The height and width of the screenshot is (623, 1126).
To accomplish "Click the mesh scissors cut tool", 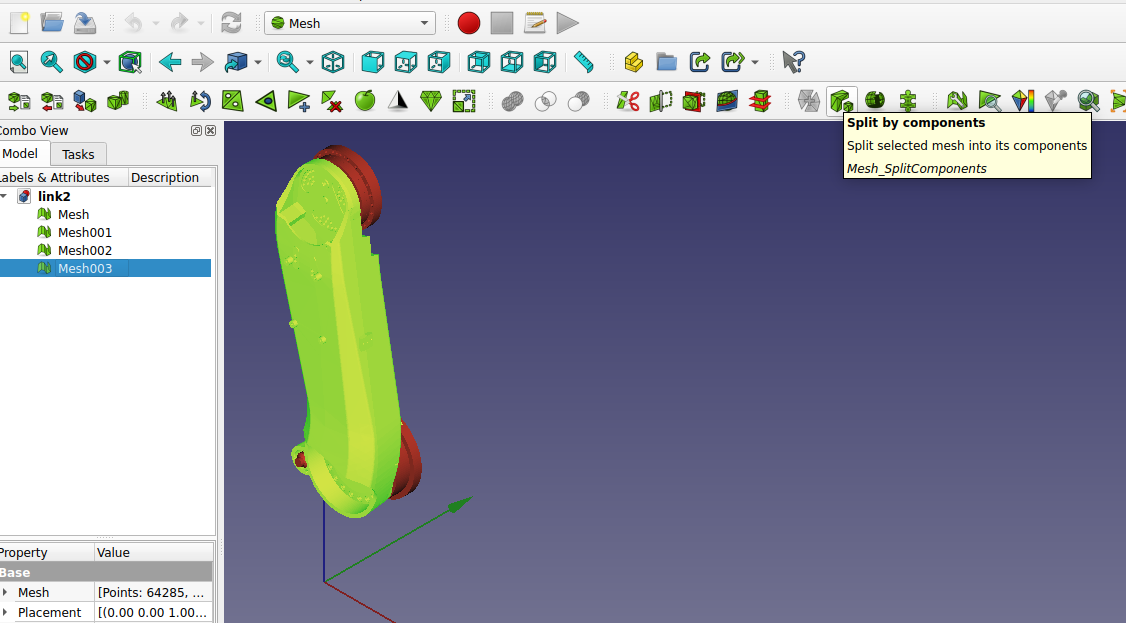I will pyautogui.click(x=628, y=101).
